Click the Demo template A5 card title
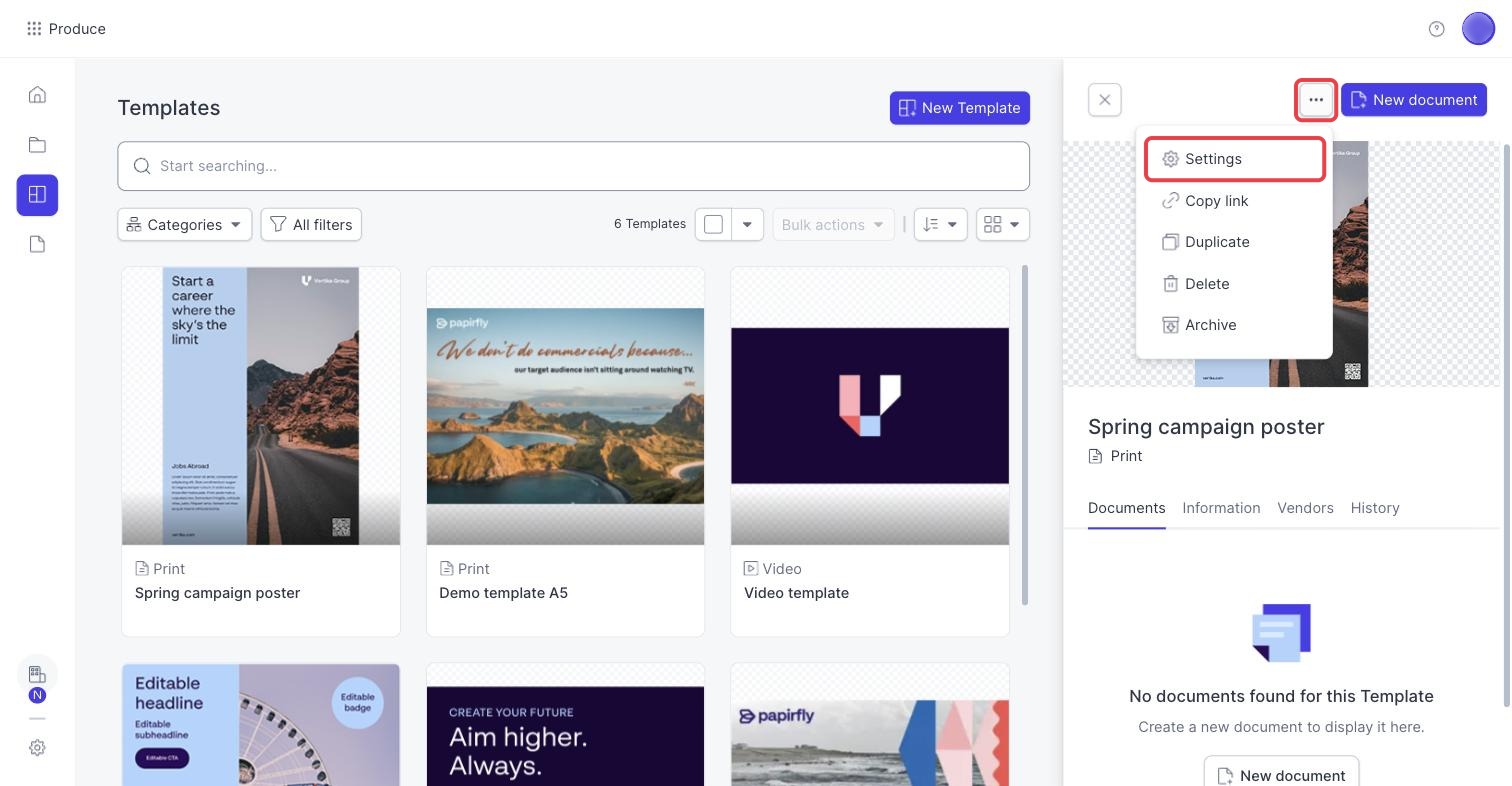Screen dimensions: 1512x786 (x=503, y=593)
